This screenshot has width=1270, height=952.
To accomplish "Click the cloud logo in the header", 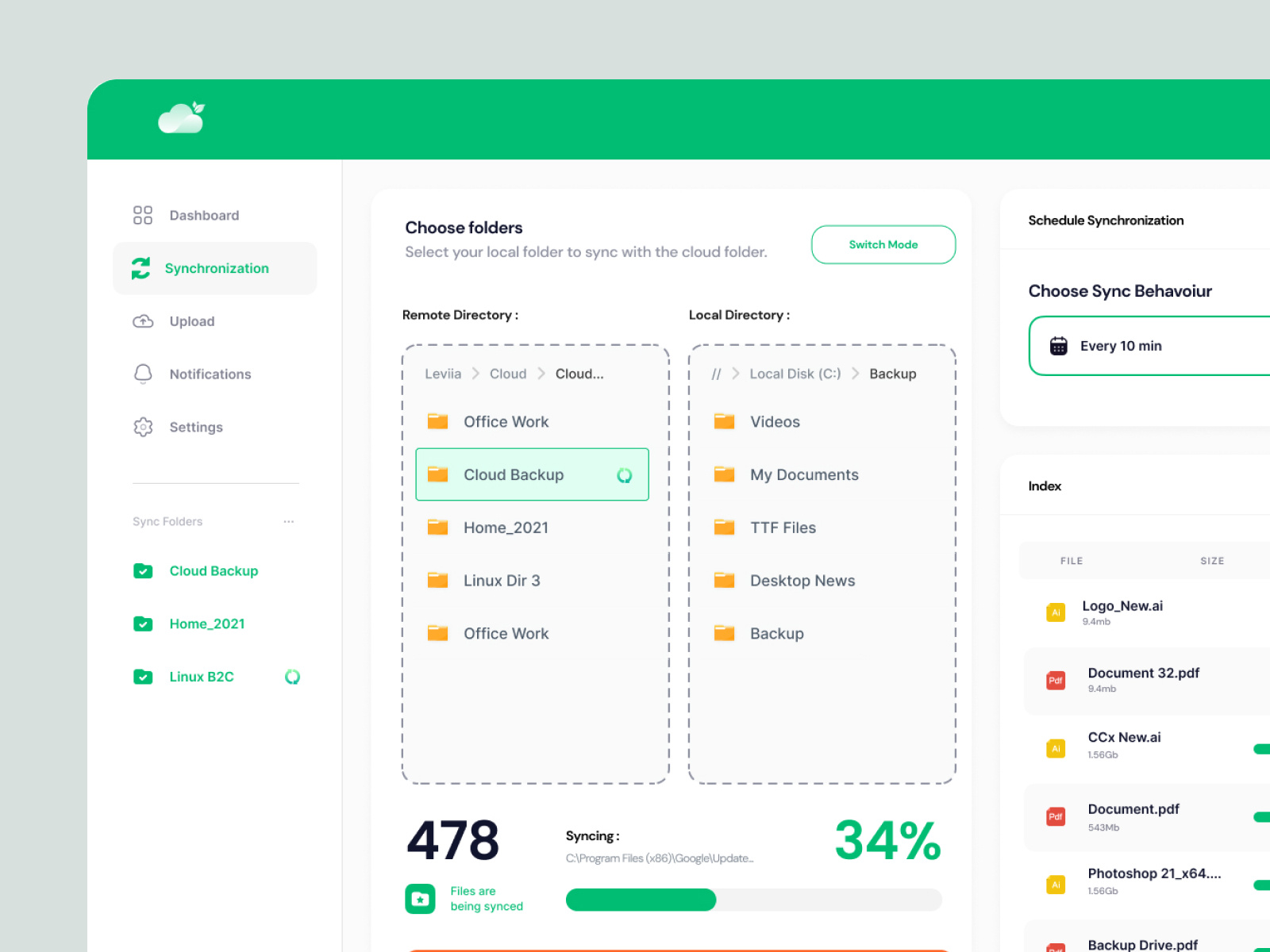I will point(181,117).
